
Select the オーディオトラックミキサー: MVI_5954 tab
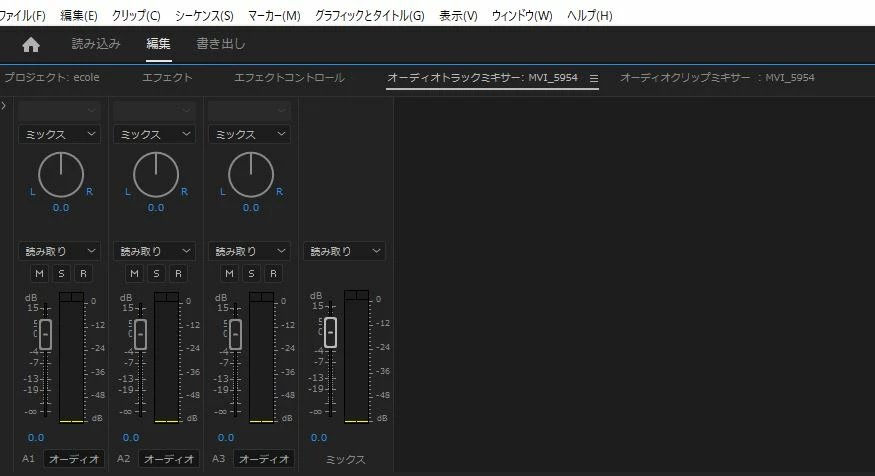tap(482, 78)
